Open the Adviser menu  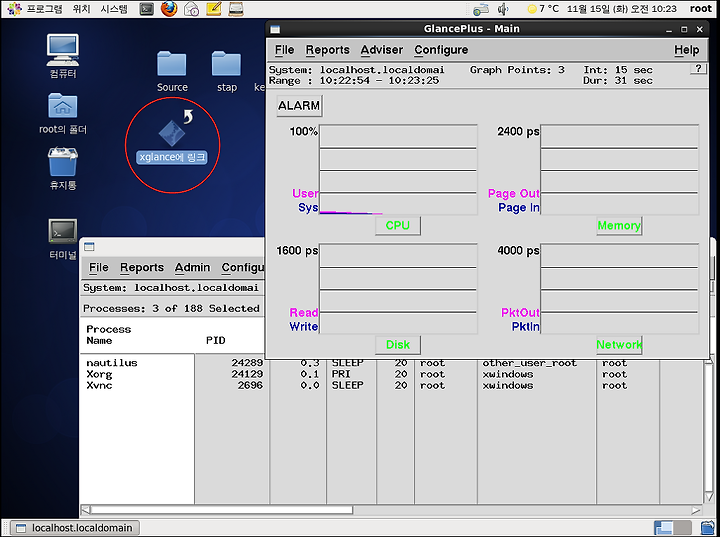click(x=382, y=50)
